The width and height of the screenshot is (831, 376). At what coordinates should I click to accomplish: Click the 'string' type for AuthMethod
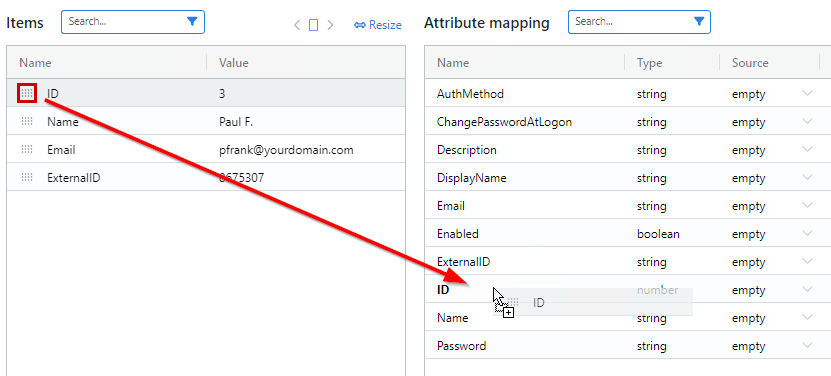[x=651, y=94]
